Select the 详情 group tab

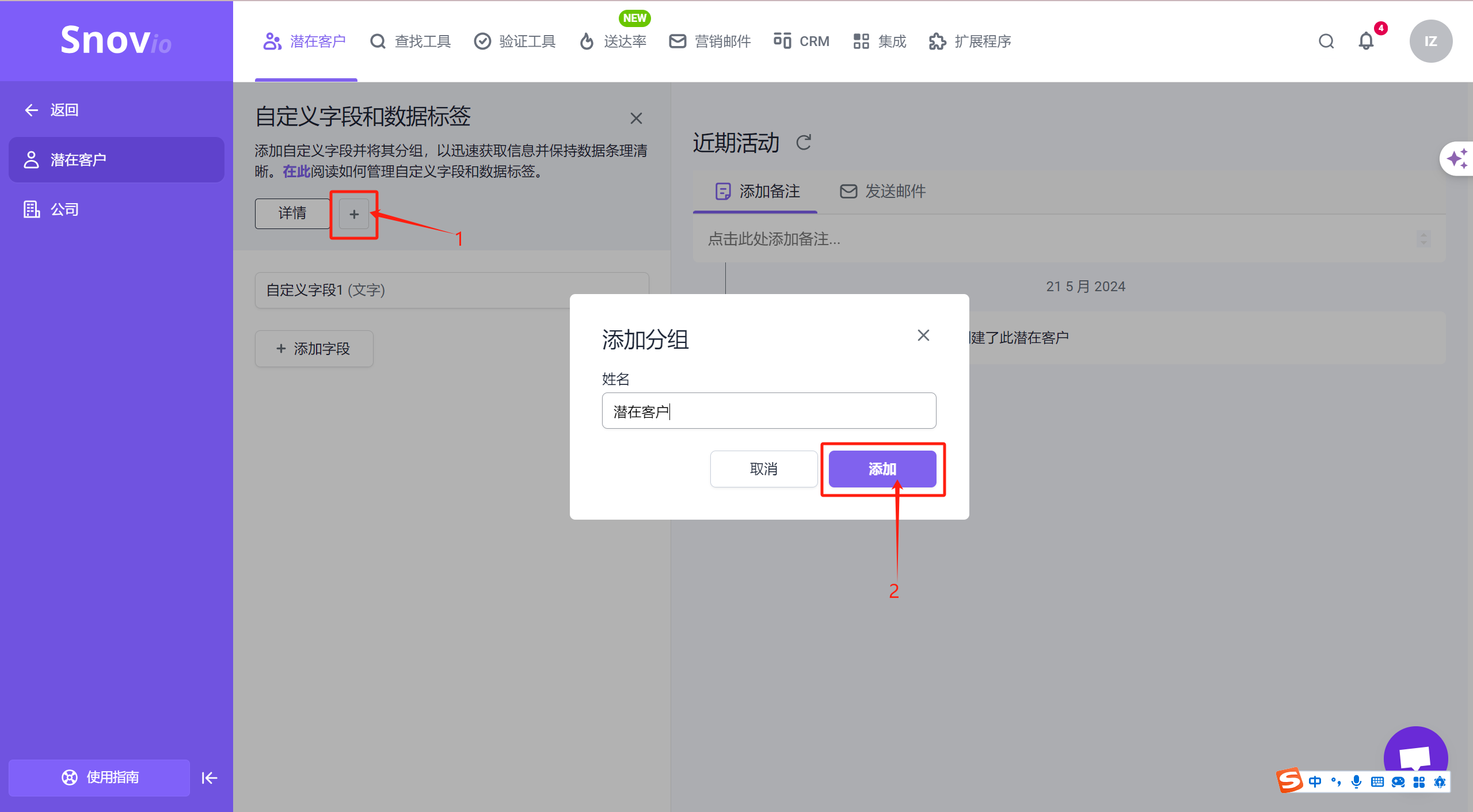(292, 214)
